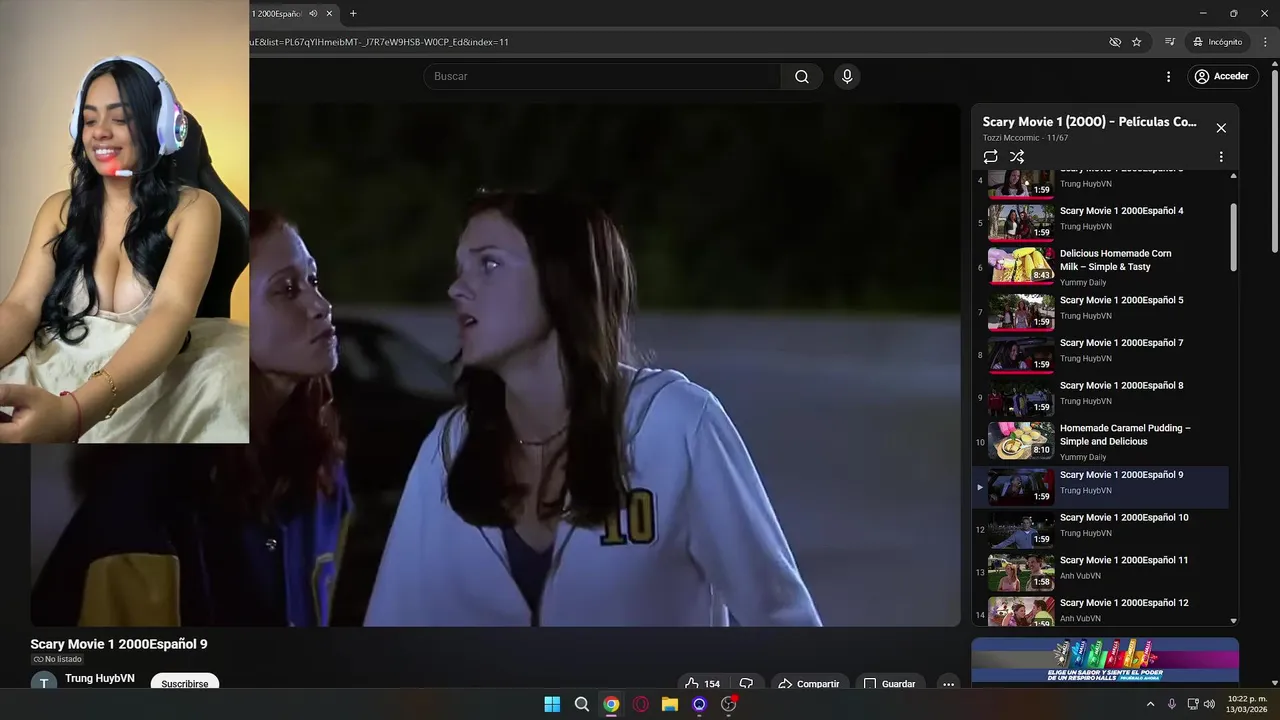Screen dimensions: 1280x720
Task: Select currently playing Scary Movie 2000Español 9
Action: tap(1100, 486)
